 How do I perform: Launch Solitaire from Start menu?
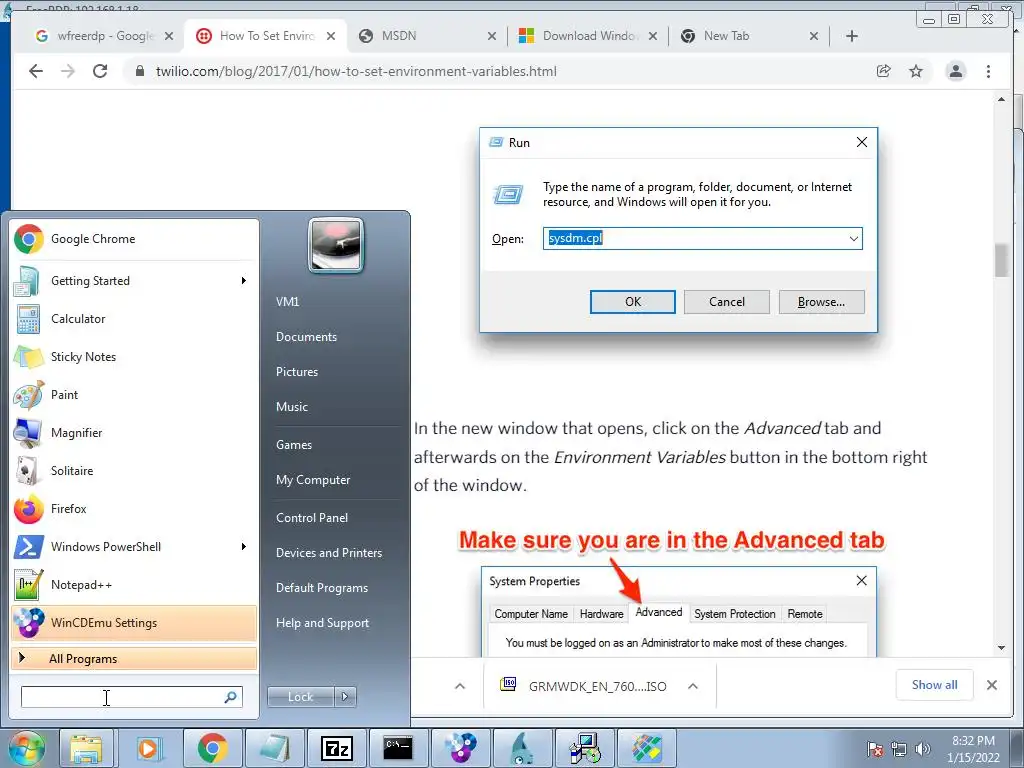point(134,470)
